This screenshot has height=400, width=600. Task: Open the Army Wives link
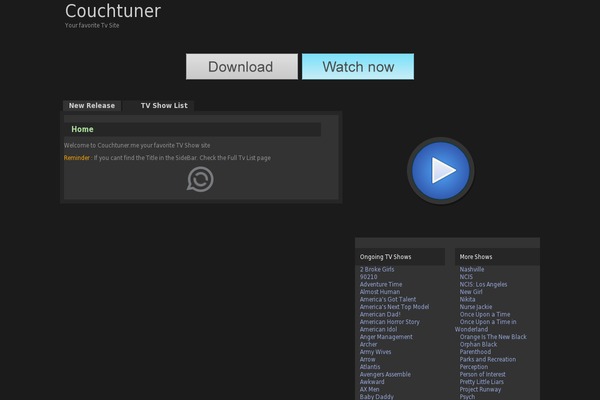pyautogui.click(x=375, y=352)
